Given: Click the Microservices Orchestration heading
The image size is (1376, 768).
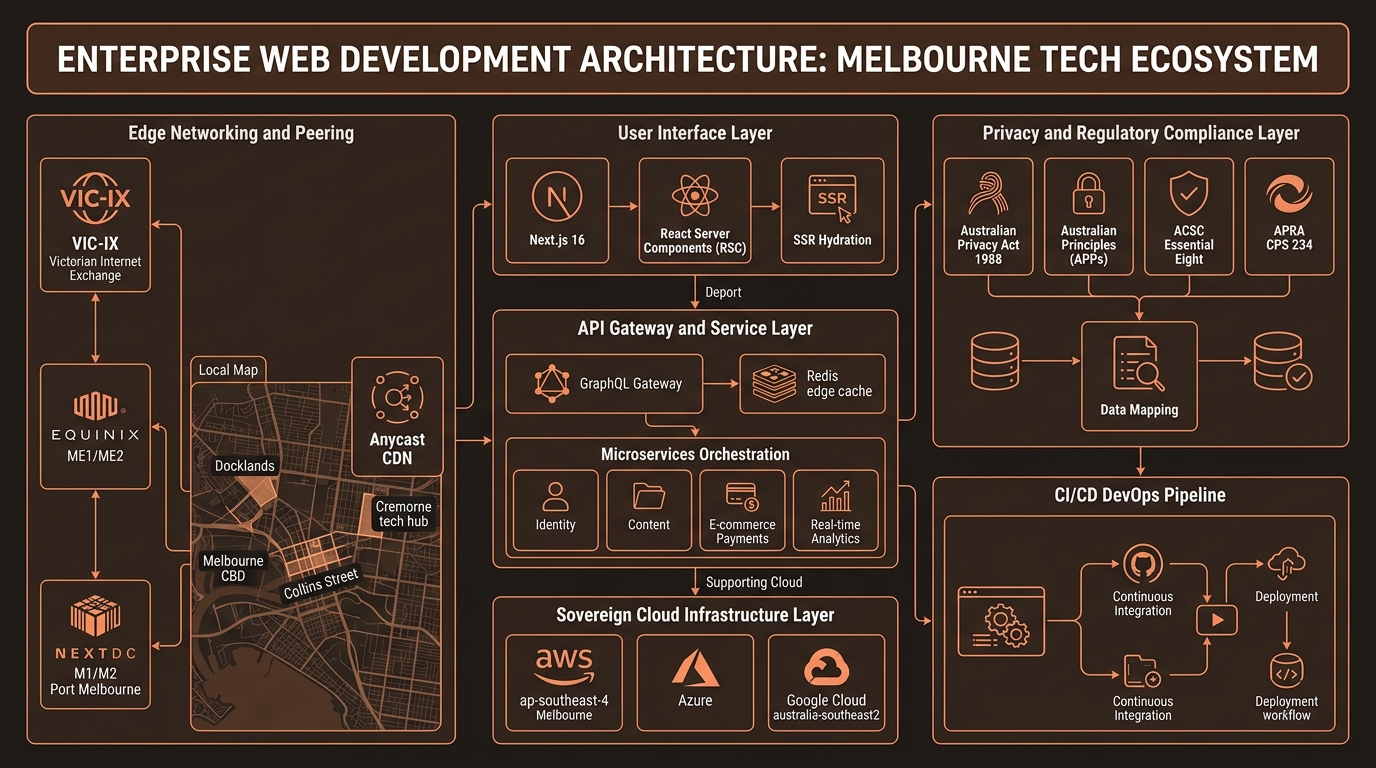Looking at the screenshot, I should pos(695,454).
